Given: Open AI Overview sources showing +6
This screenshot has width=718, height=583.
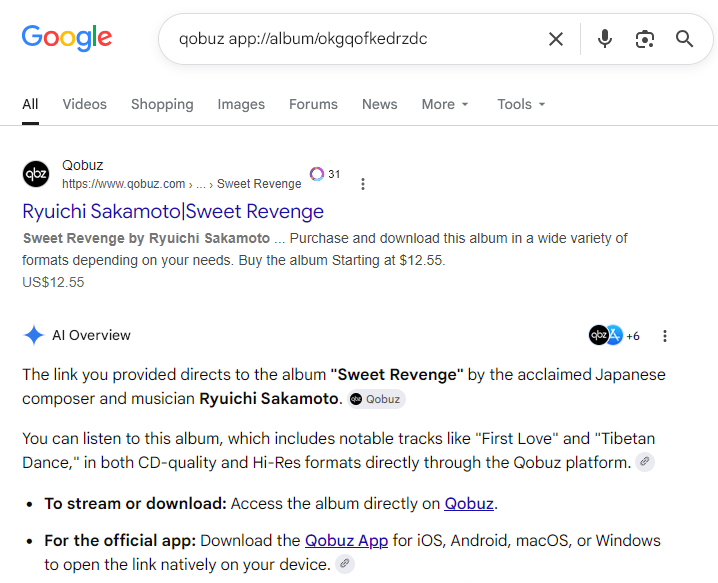Looking at the screenshot, I should [x=614, y=336].
